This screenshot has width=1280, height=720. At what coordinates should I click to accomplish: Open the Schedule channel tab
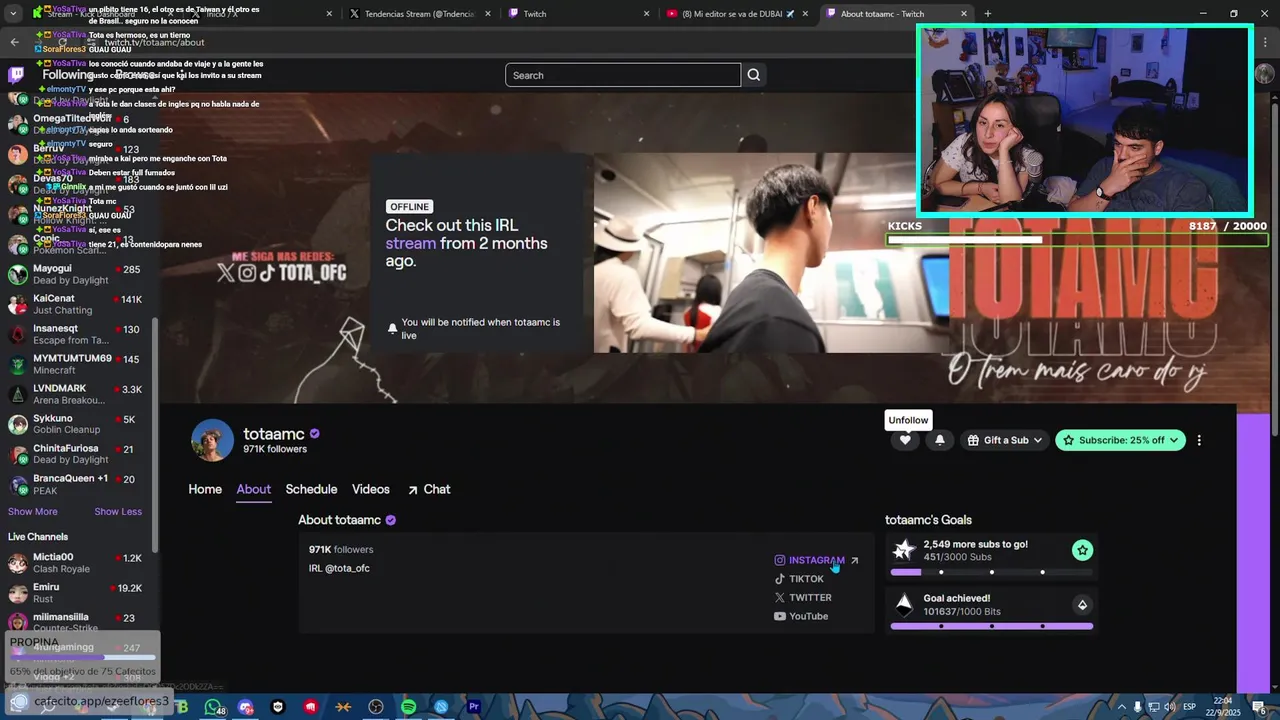click(x=311, y=489)
